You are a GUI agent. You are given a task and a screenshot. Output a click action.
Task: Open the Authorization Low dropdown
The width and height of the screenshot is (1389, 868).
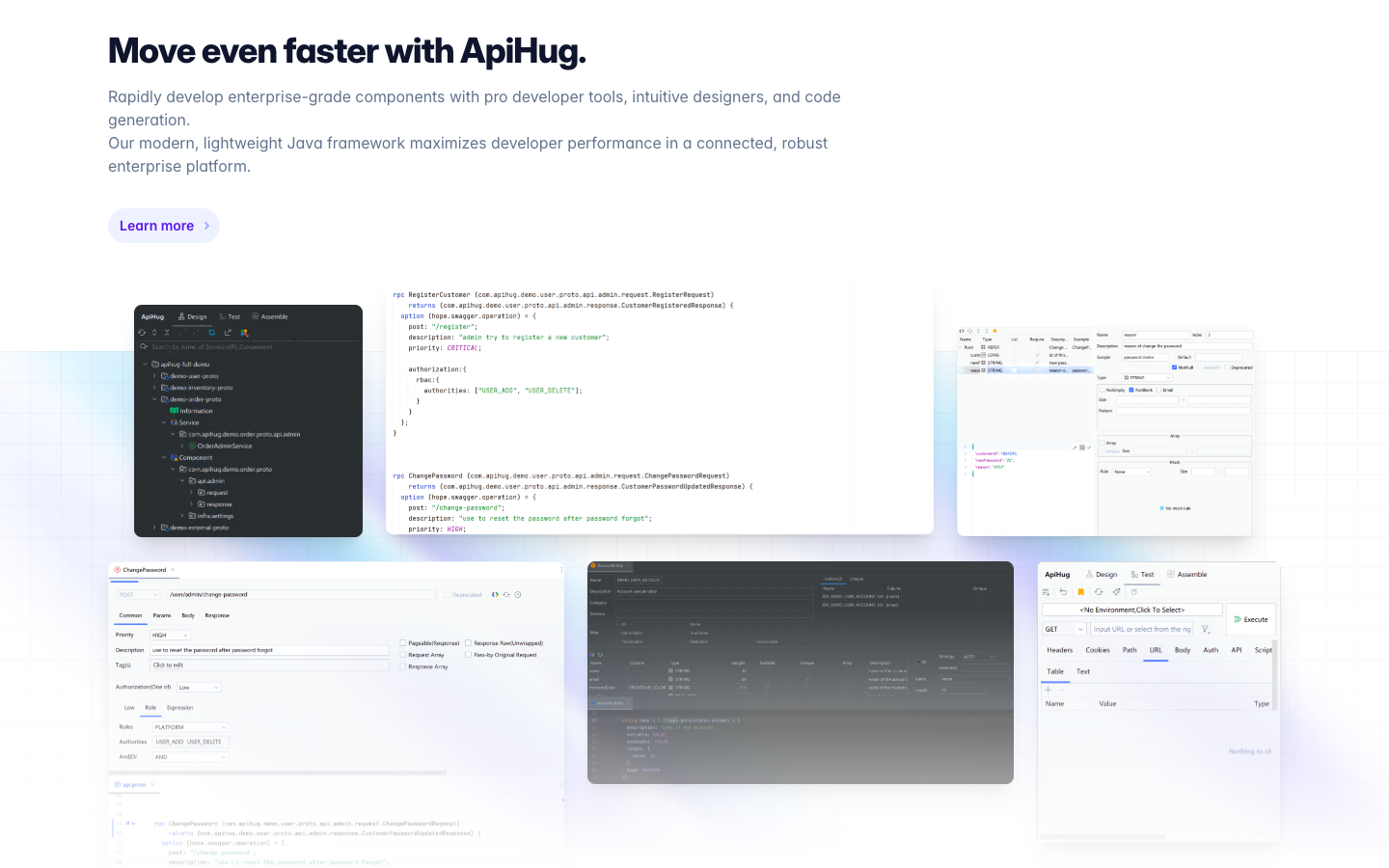(199, 688)
